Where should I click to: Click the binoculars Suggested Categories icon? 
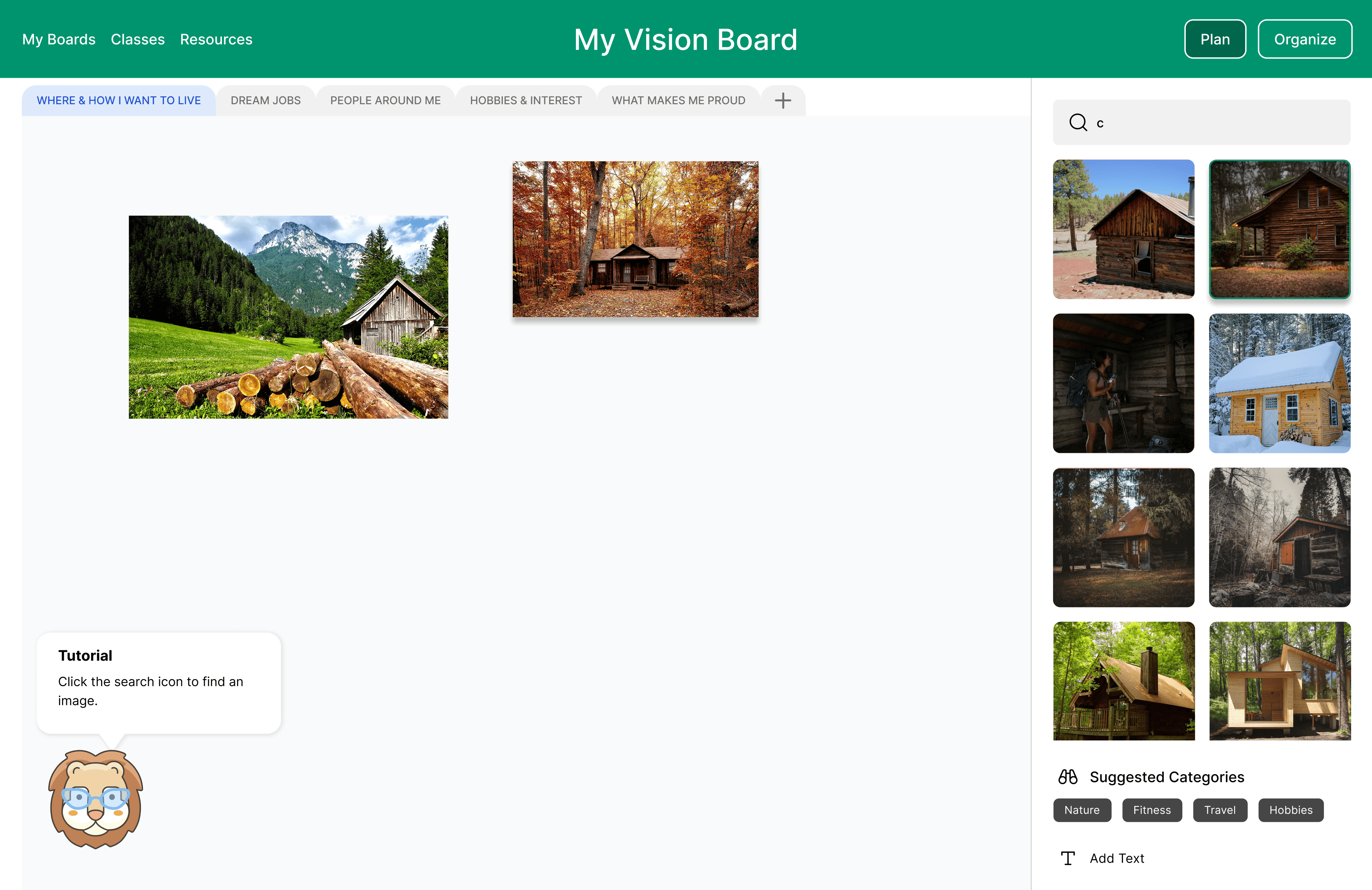[1068, 777]
